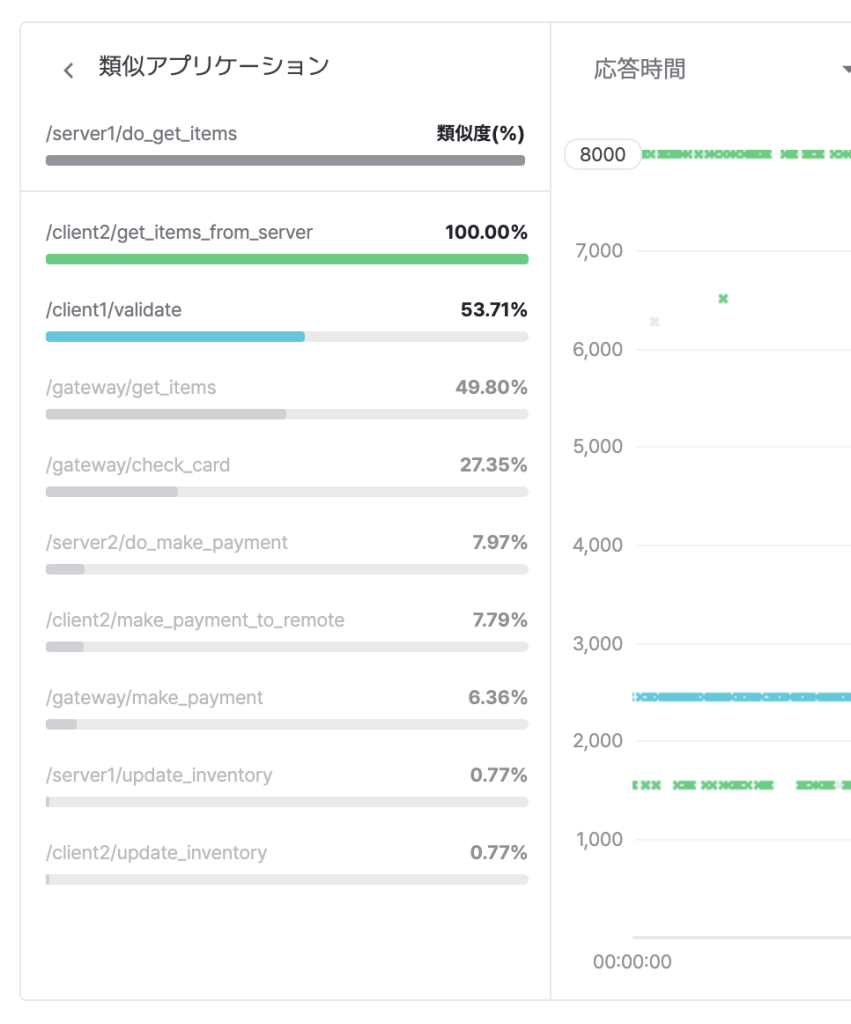Click the 類似度(%) column header
The width and height of the screenshot is (851, 1024).
pyautogui.click(x=480, y=133)
